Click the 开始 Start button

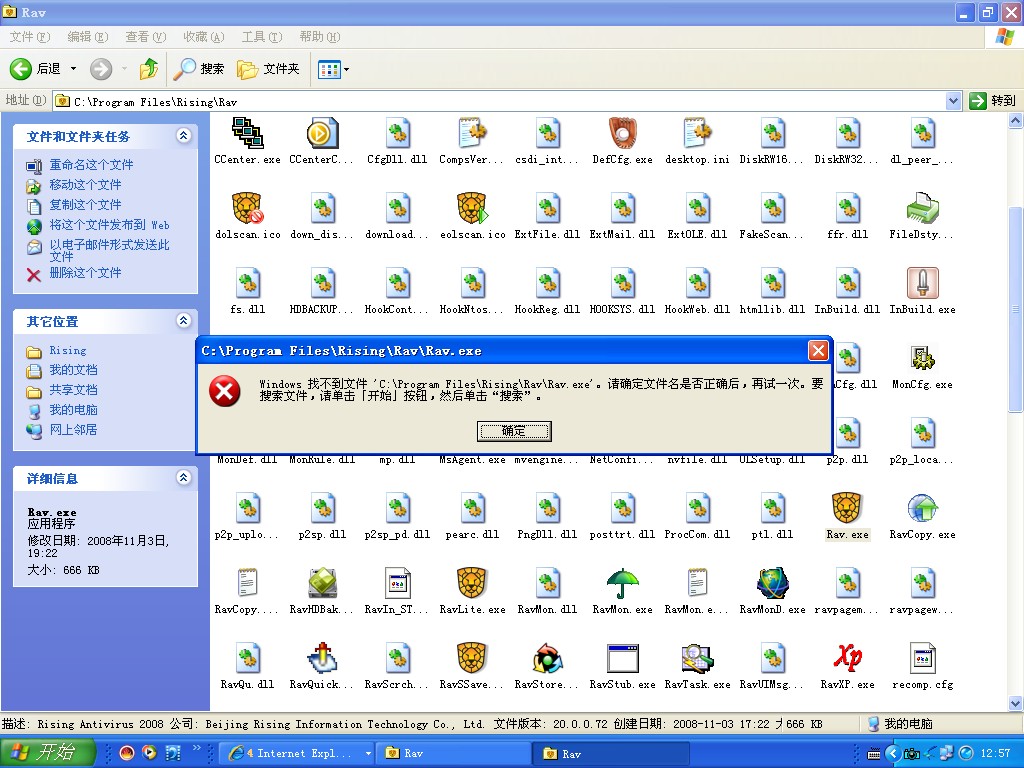pos(48,752)
